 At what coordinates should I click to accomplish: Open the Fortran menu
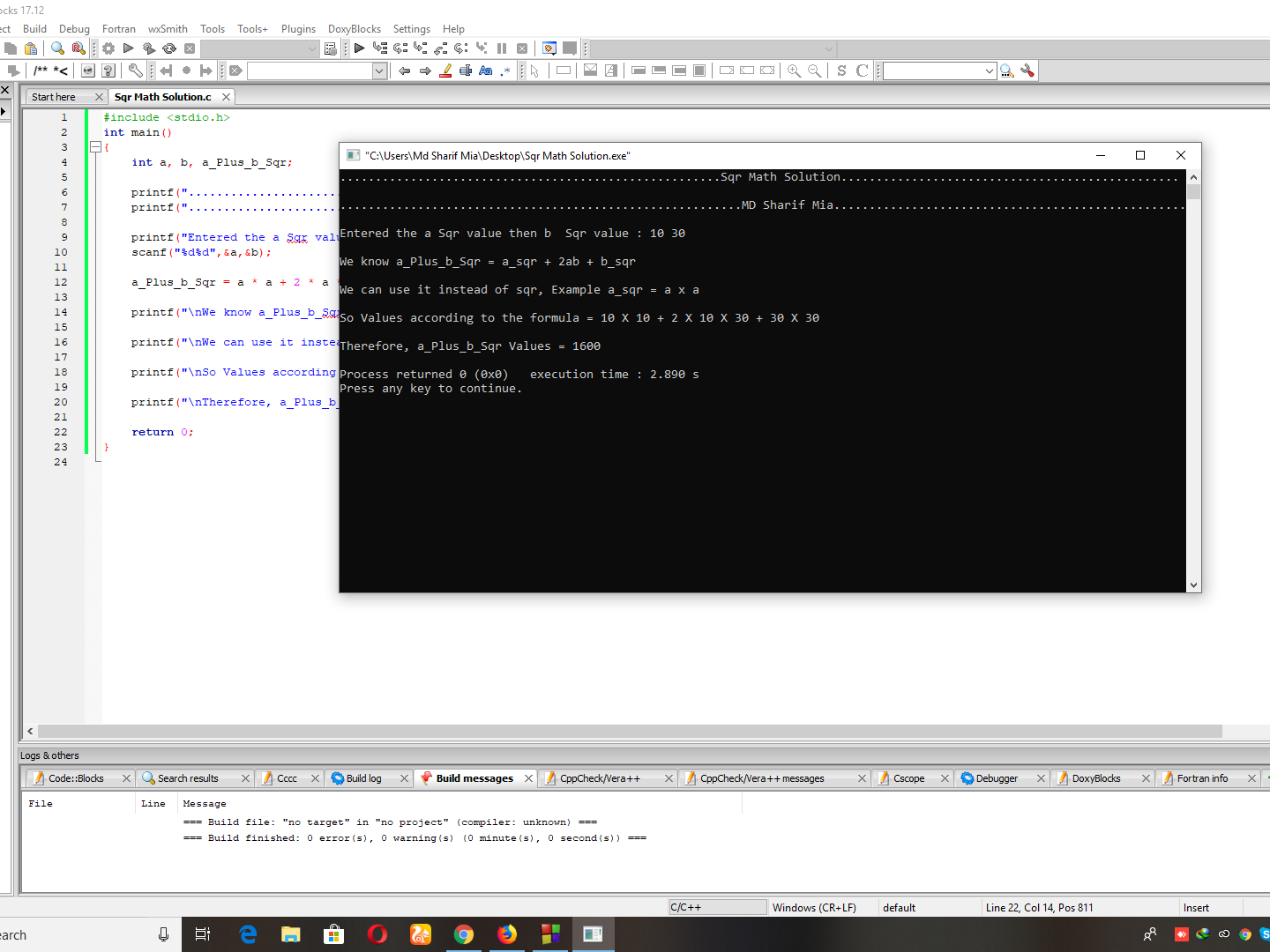coord(118,28)
